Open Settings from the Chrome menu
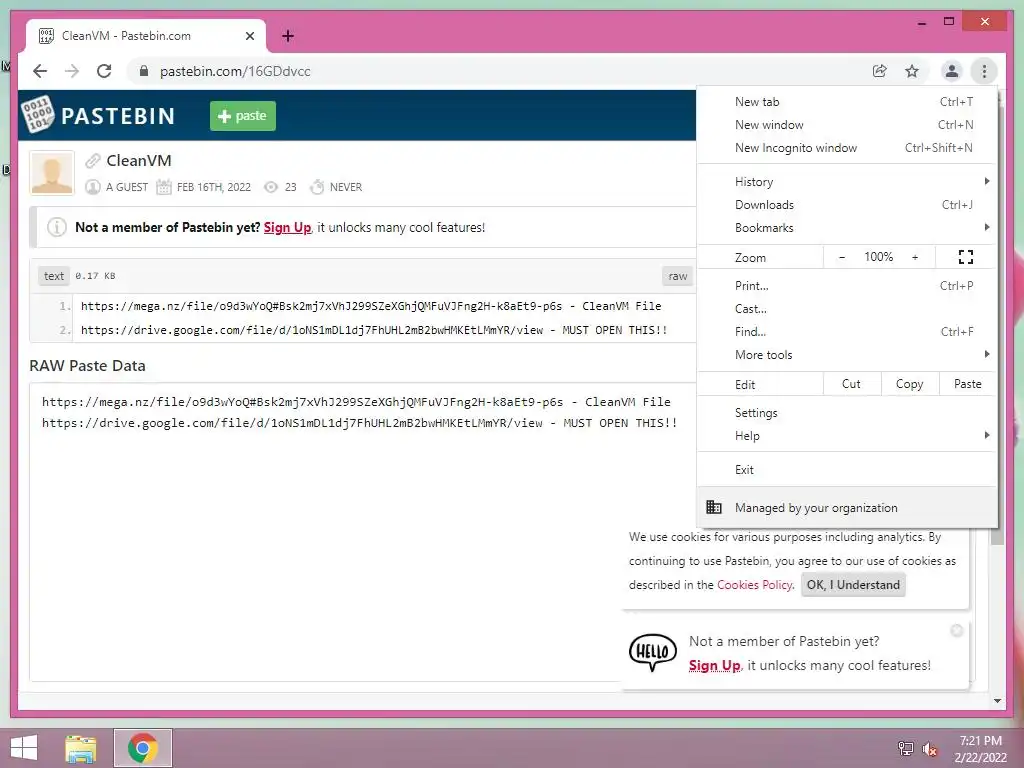The height and width of the screenshot is (768, 1024). coord(847,413)
